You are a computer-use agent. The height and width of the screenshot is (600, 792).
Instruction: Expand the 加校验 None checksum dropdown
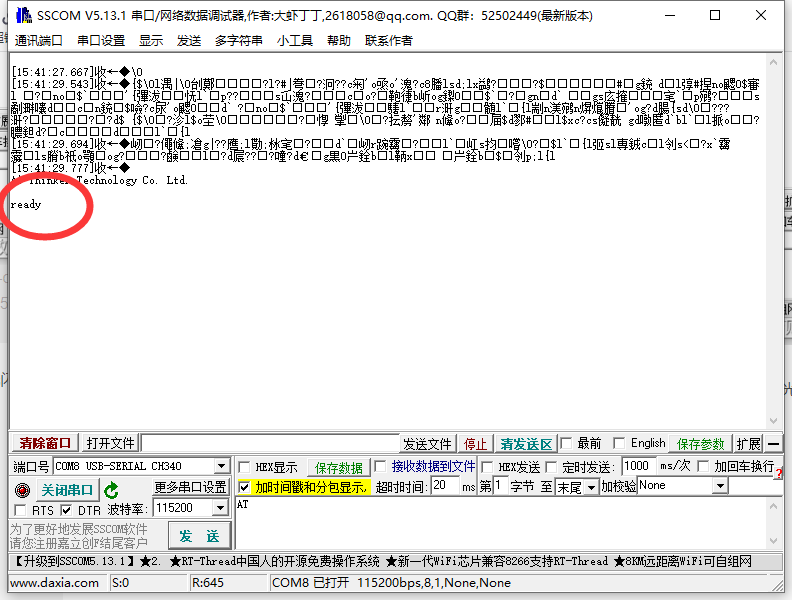(720, 486)
